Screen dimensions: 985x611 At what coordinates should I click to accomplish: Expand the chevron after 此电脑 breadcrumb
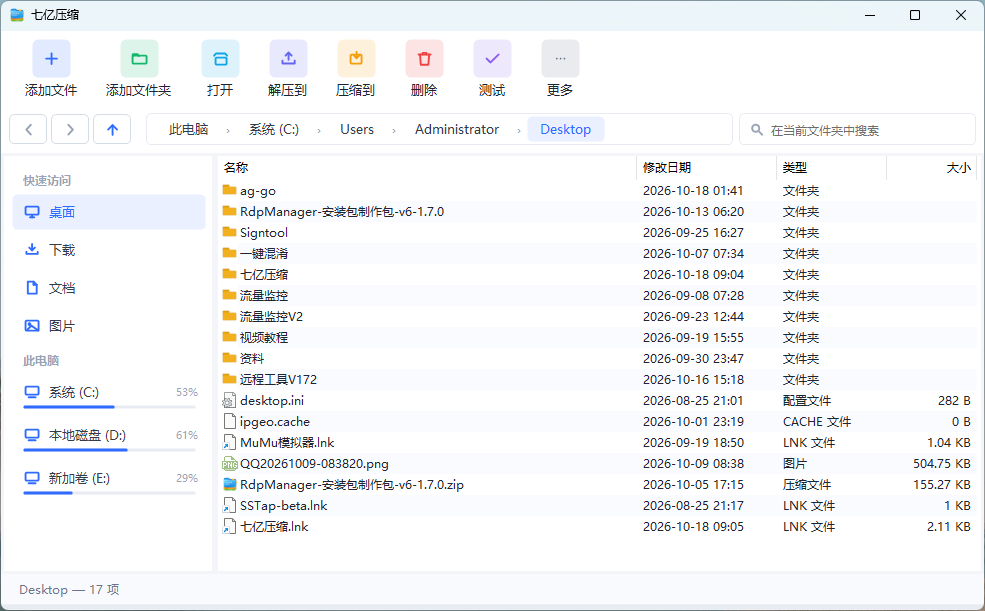(x=228, y=131)
